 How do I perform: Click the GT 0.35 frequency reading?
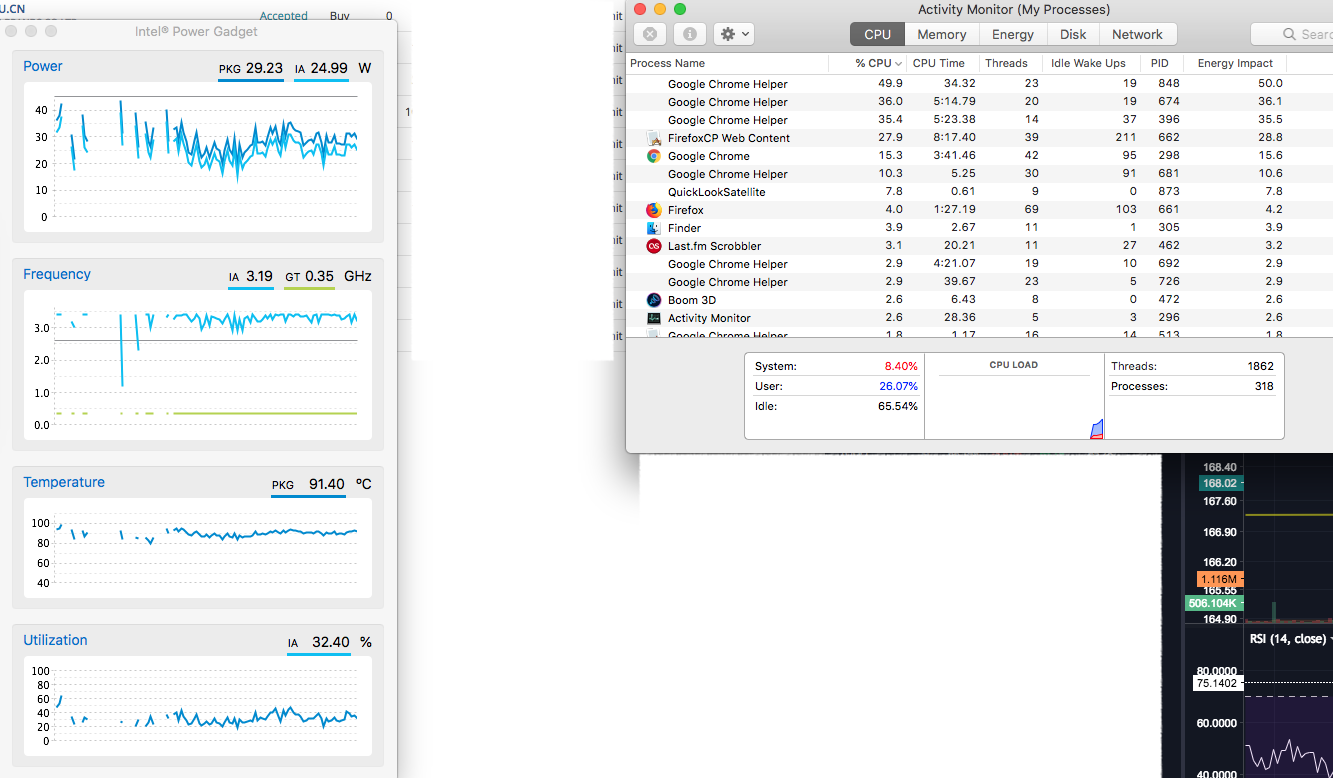(x=309, y=277)
